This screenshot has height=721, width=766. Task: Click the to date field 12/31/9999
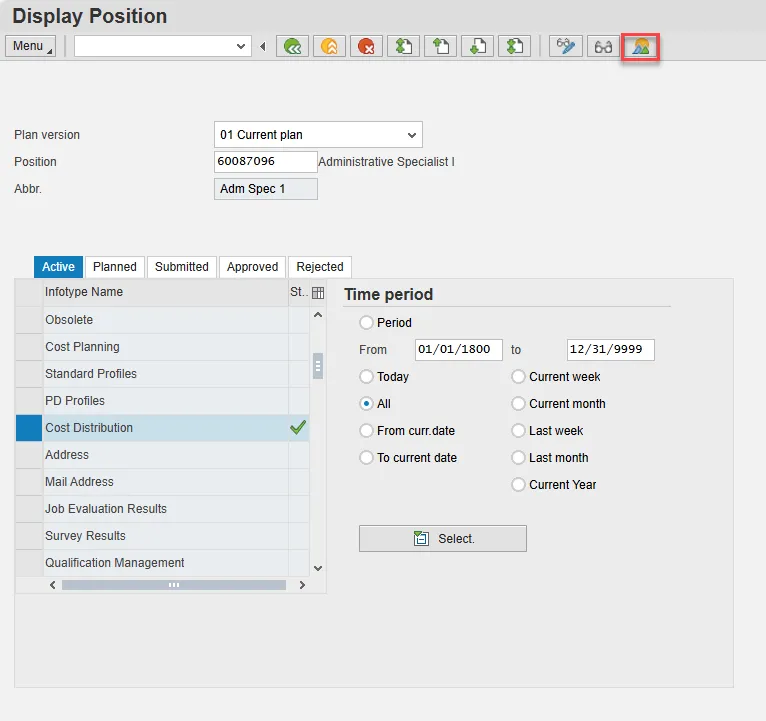(611, 350)
